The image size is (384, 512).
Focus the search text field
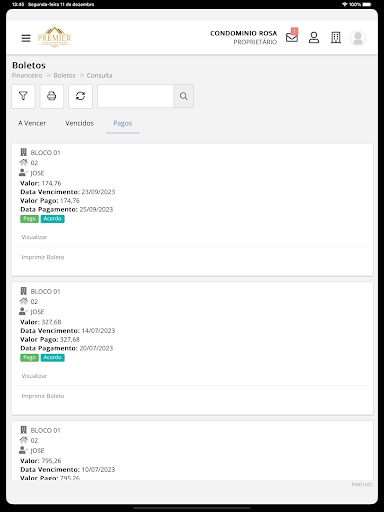(135, 96)
